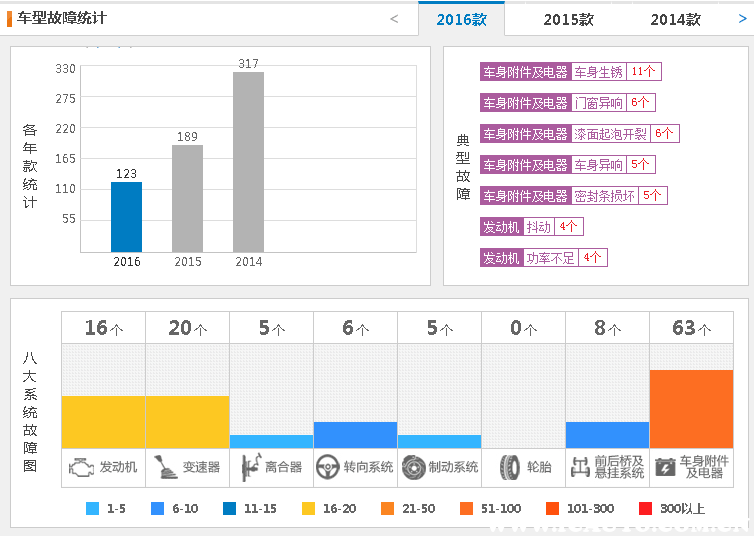754x536 pixels.
Task: Click the 发动机 功率不足 fault tag
Action: pos(551,258)
